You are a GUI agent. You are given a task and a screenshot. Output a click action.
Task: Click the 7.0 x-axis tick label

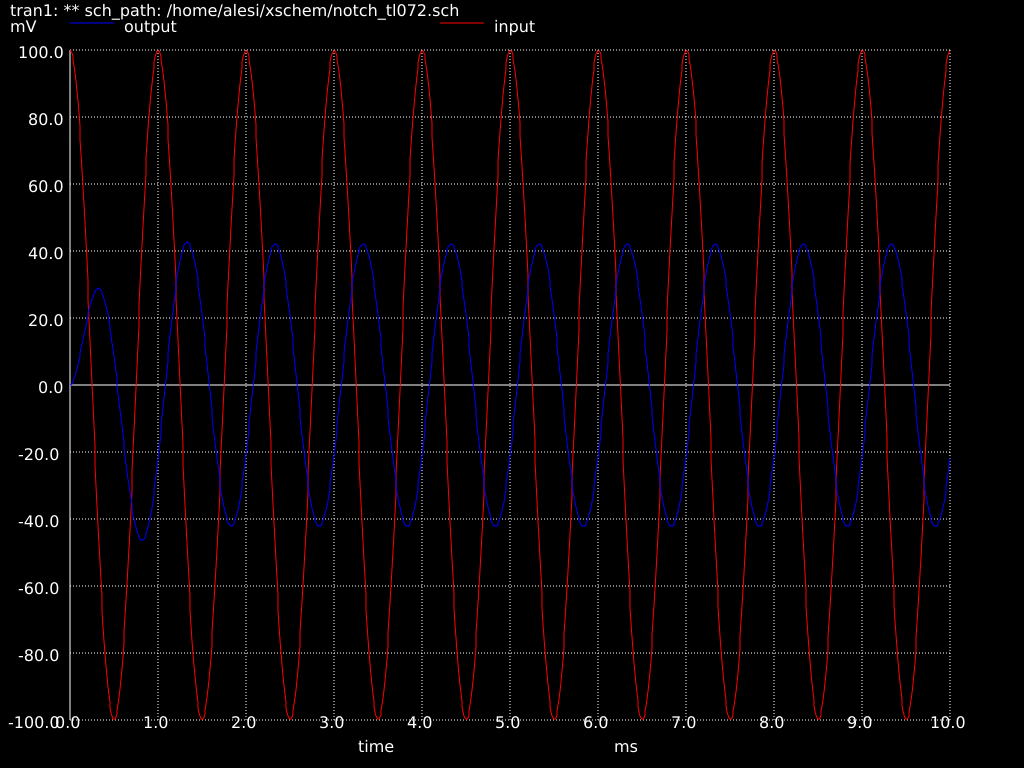point(684,722)
